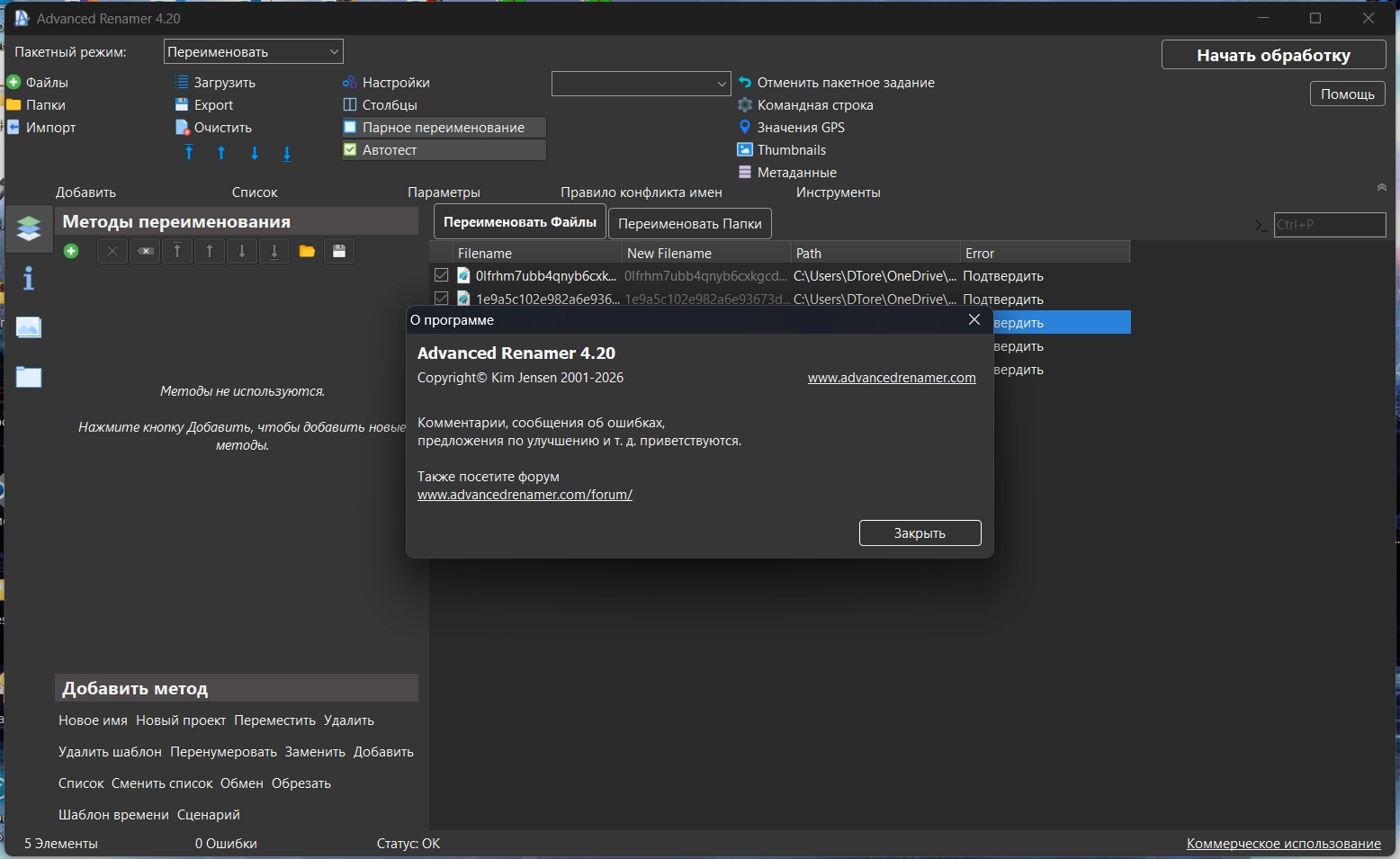Add the Сменить список method
This screenshot has height=859, width=1400.
coord(162,783)
